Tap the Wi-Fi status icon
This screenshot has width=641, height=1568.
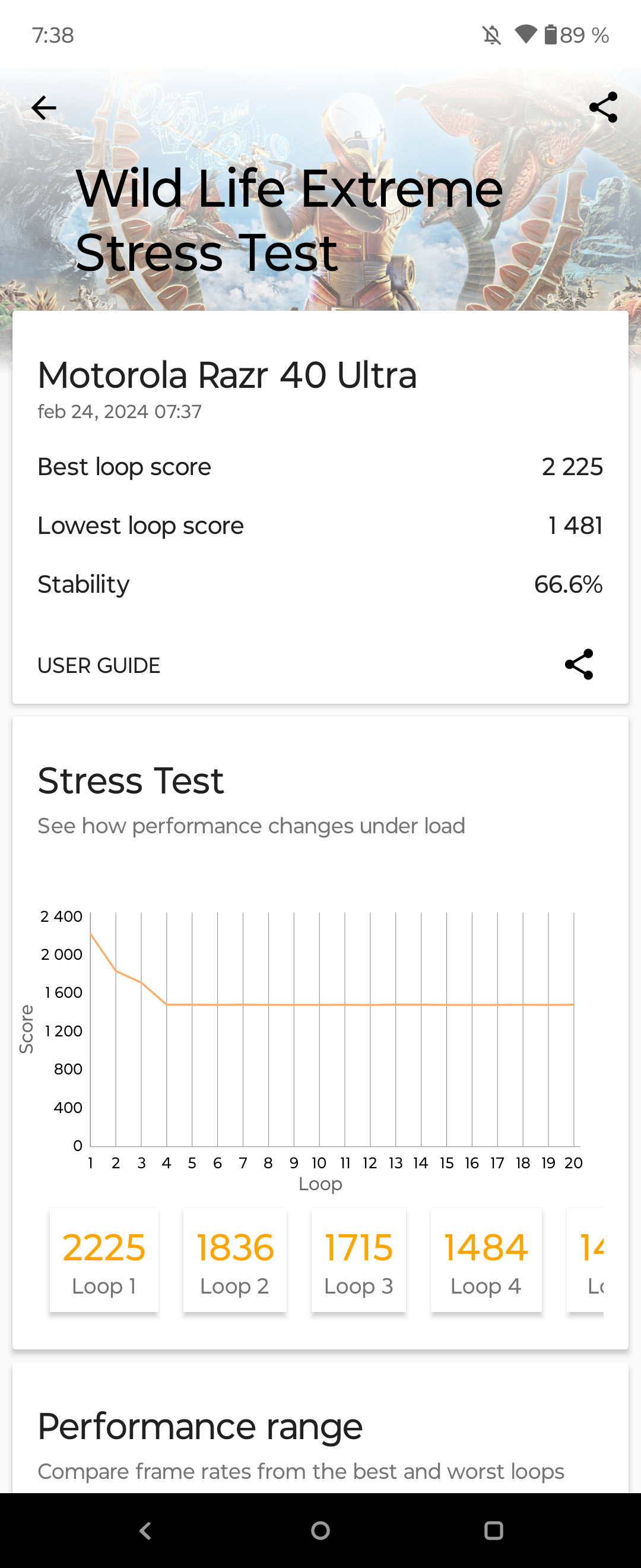point(526,34)
